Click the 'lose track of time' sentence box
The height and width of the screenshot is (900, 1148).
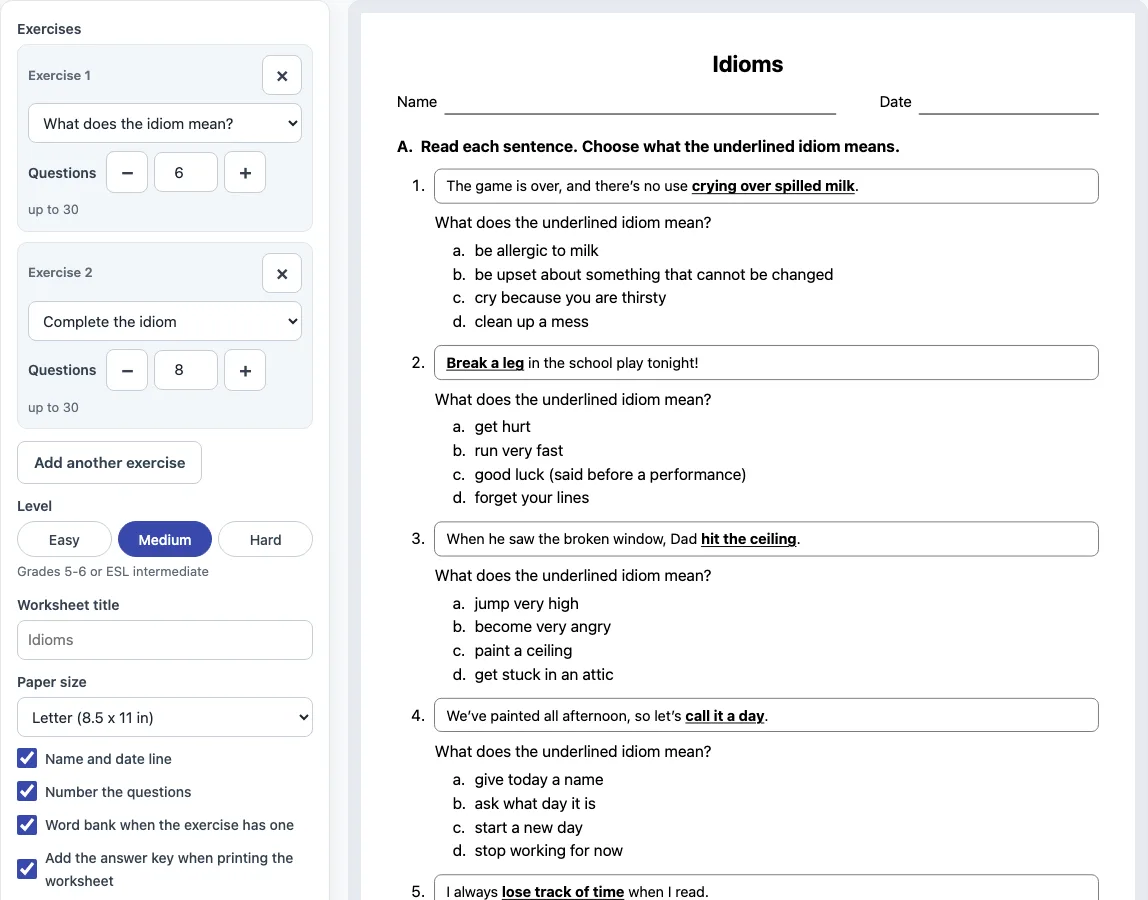pyautogui.click(x=766, y=888)
